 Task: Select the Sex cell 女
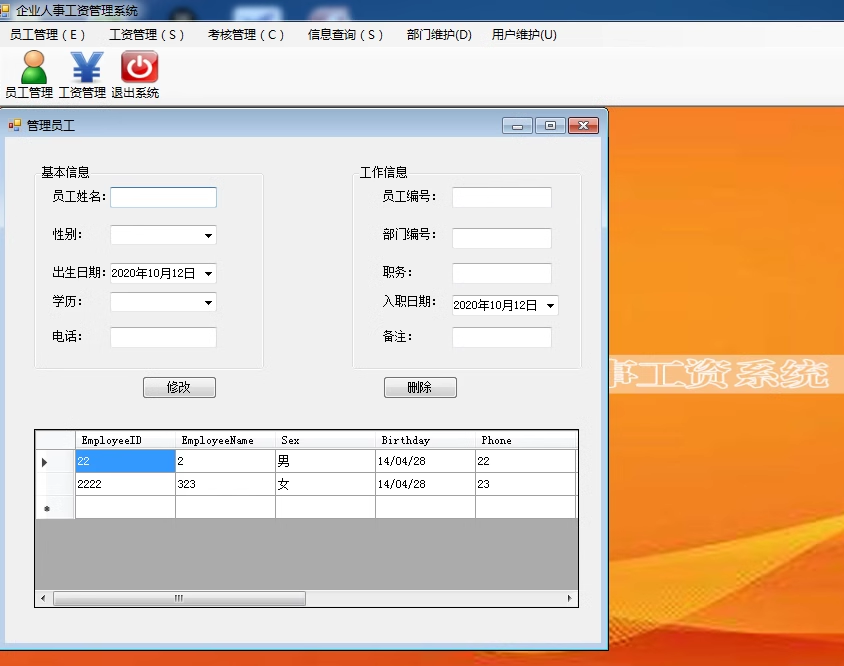click(326, 484)
